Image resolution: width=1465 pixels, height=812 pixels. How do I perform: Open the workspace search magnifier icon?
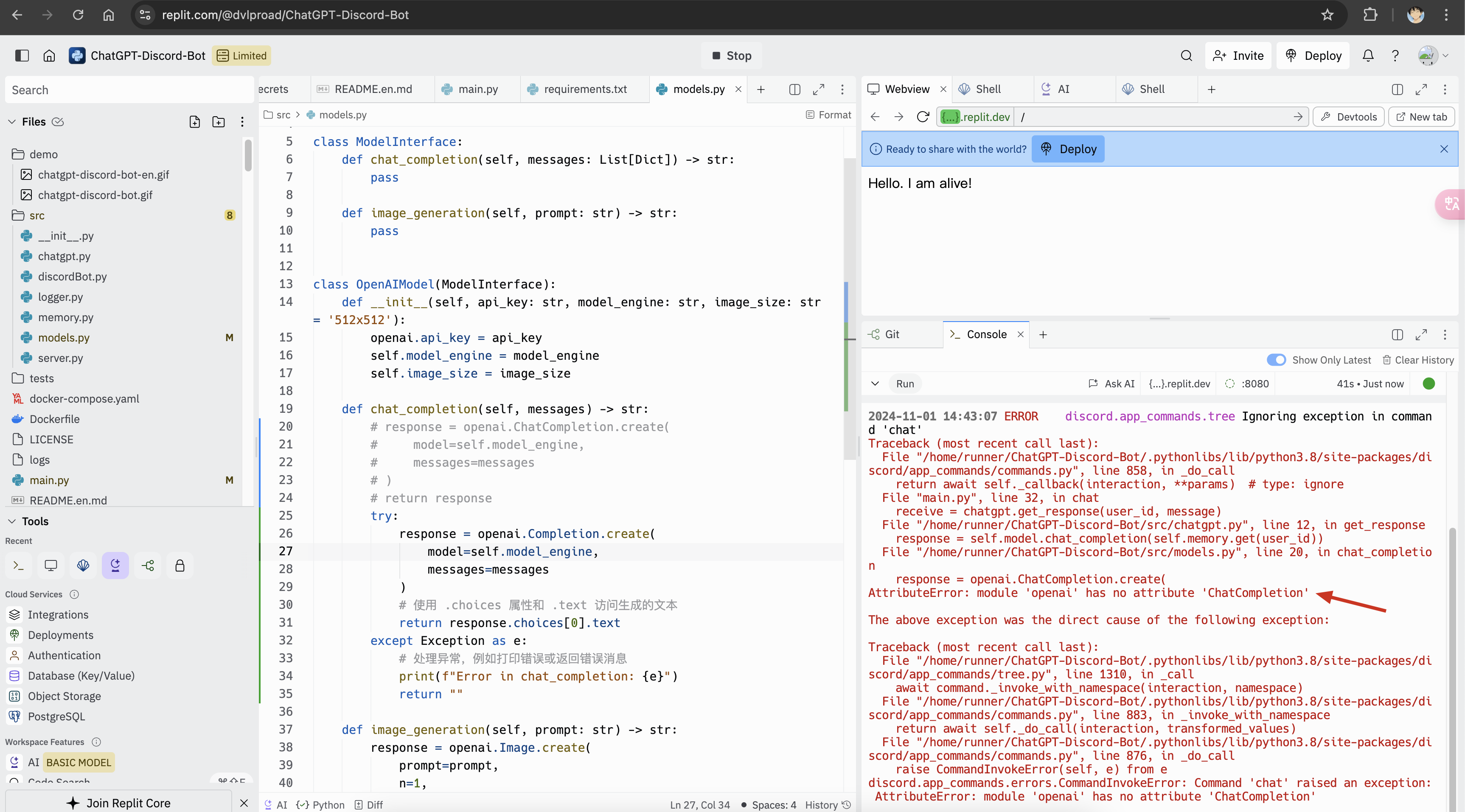point(1186,55)
